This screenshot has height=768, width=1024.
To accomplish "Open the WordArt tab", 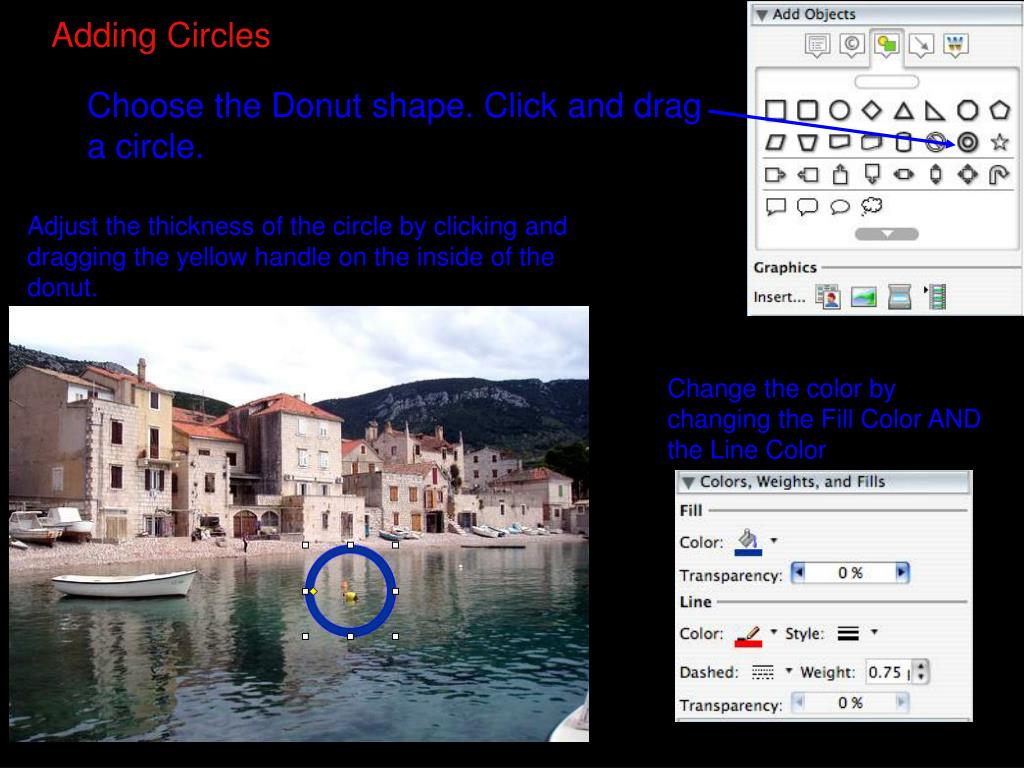I will point(955,45).
